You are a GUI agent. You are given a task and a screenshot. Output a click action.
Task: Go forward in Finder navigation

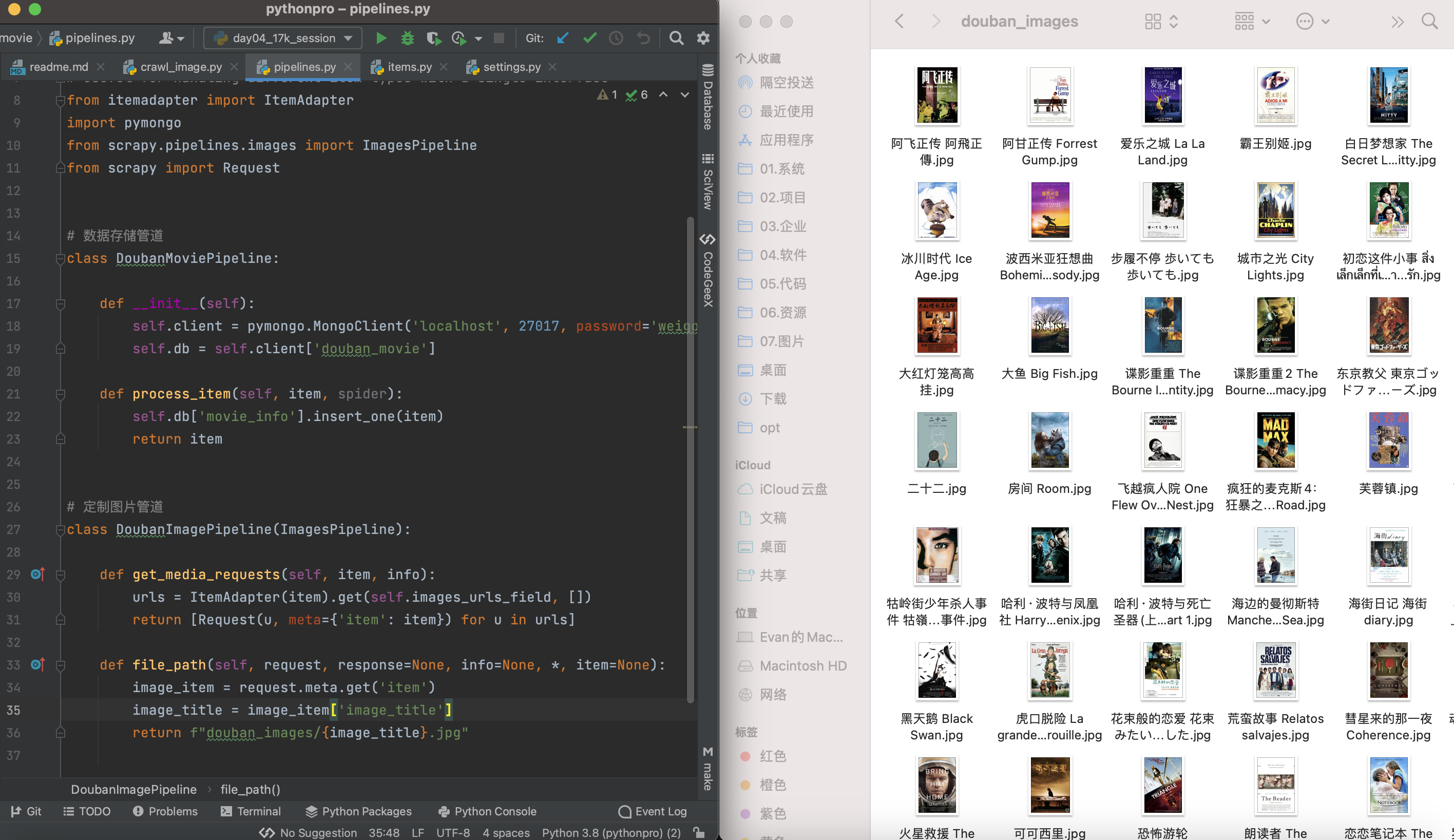click(936, 22)
